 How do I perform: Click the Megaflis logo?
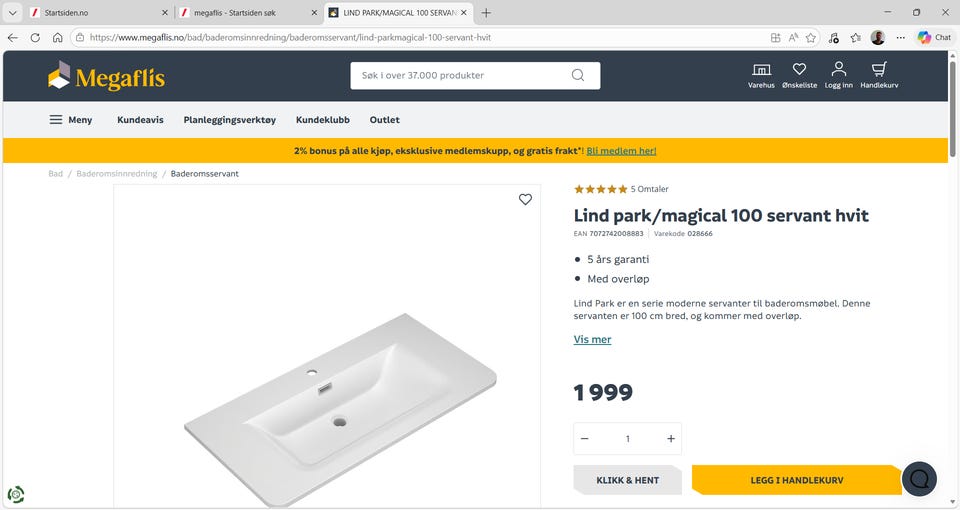pos(106,76)
